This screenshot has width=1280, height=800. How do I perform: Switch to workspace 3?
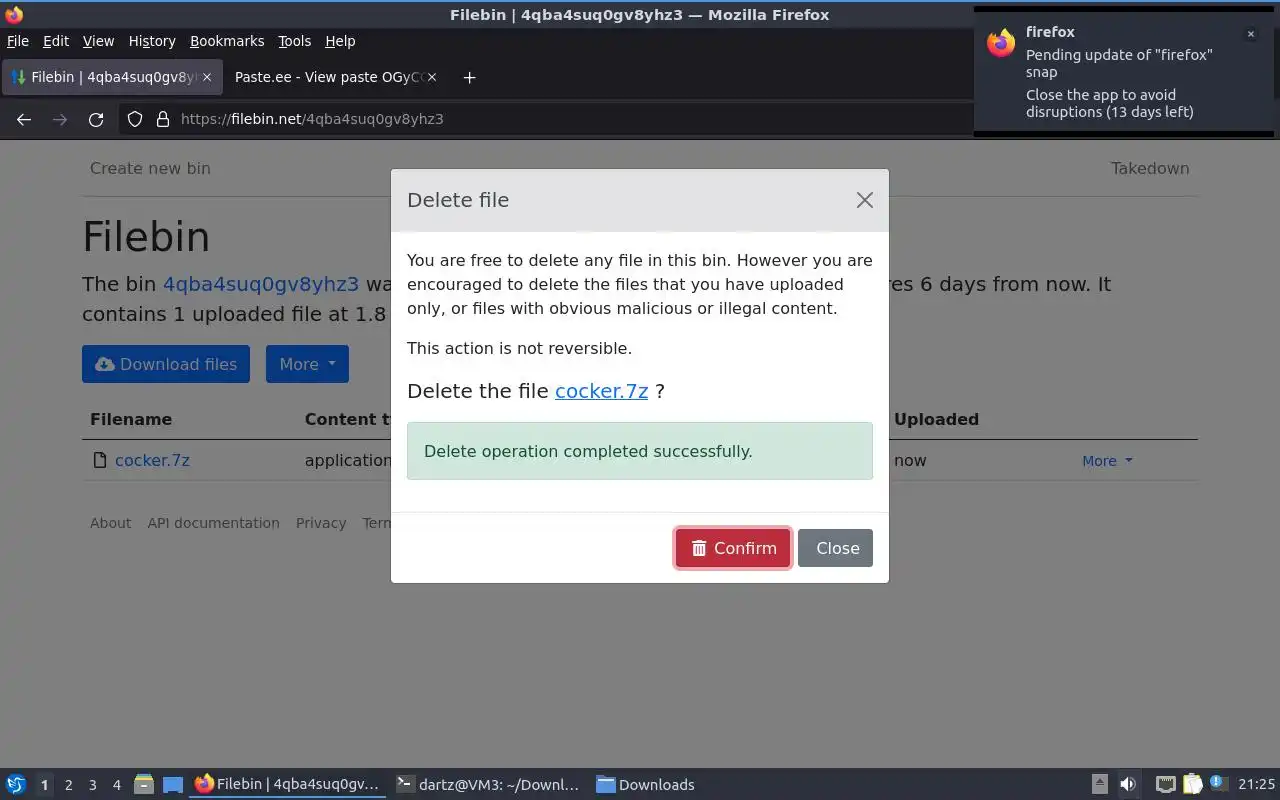click(x=92, y=785)
